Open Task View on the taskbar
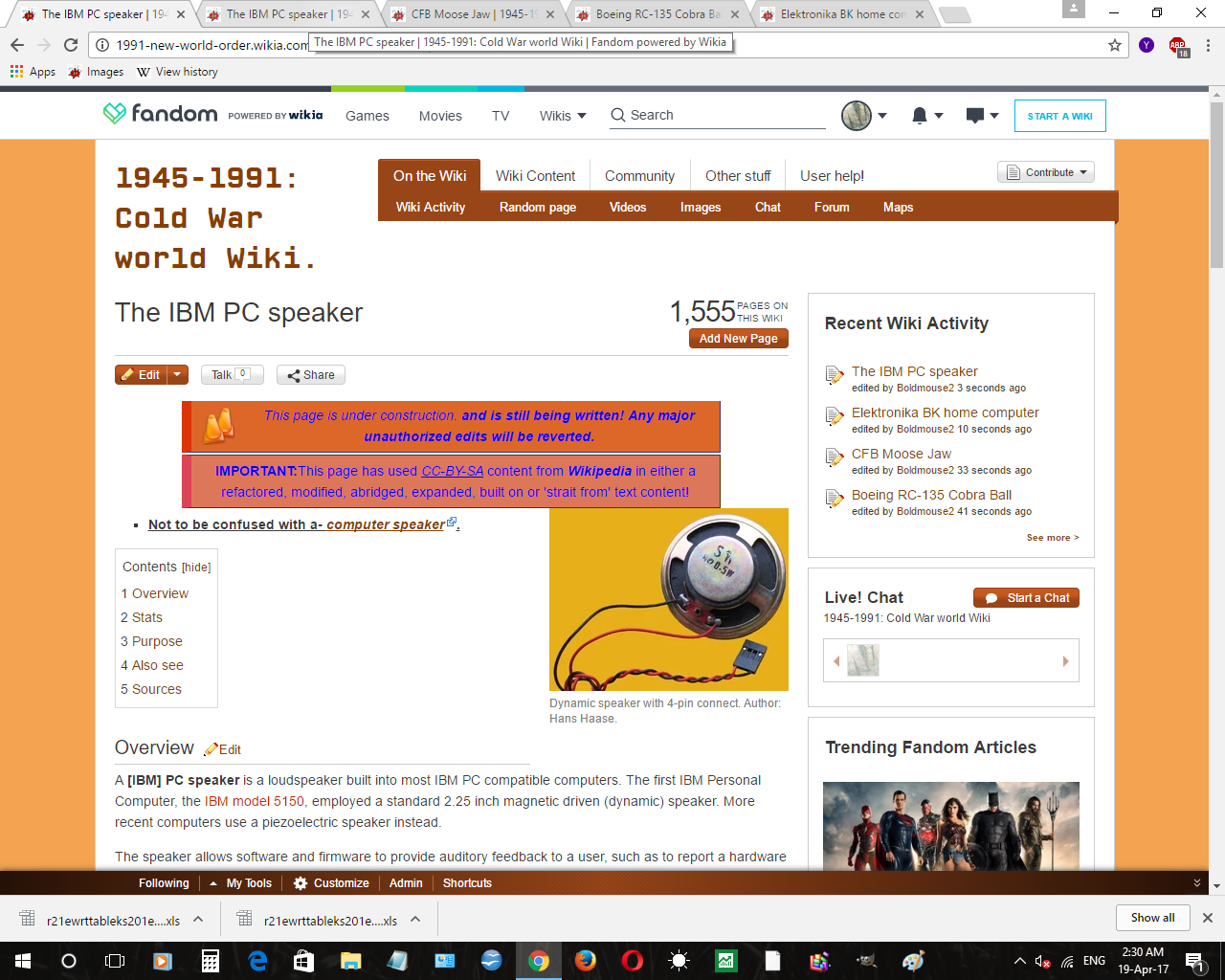 (x=115, y=961)
